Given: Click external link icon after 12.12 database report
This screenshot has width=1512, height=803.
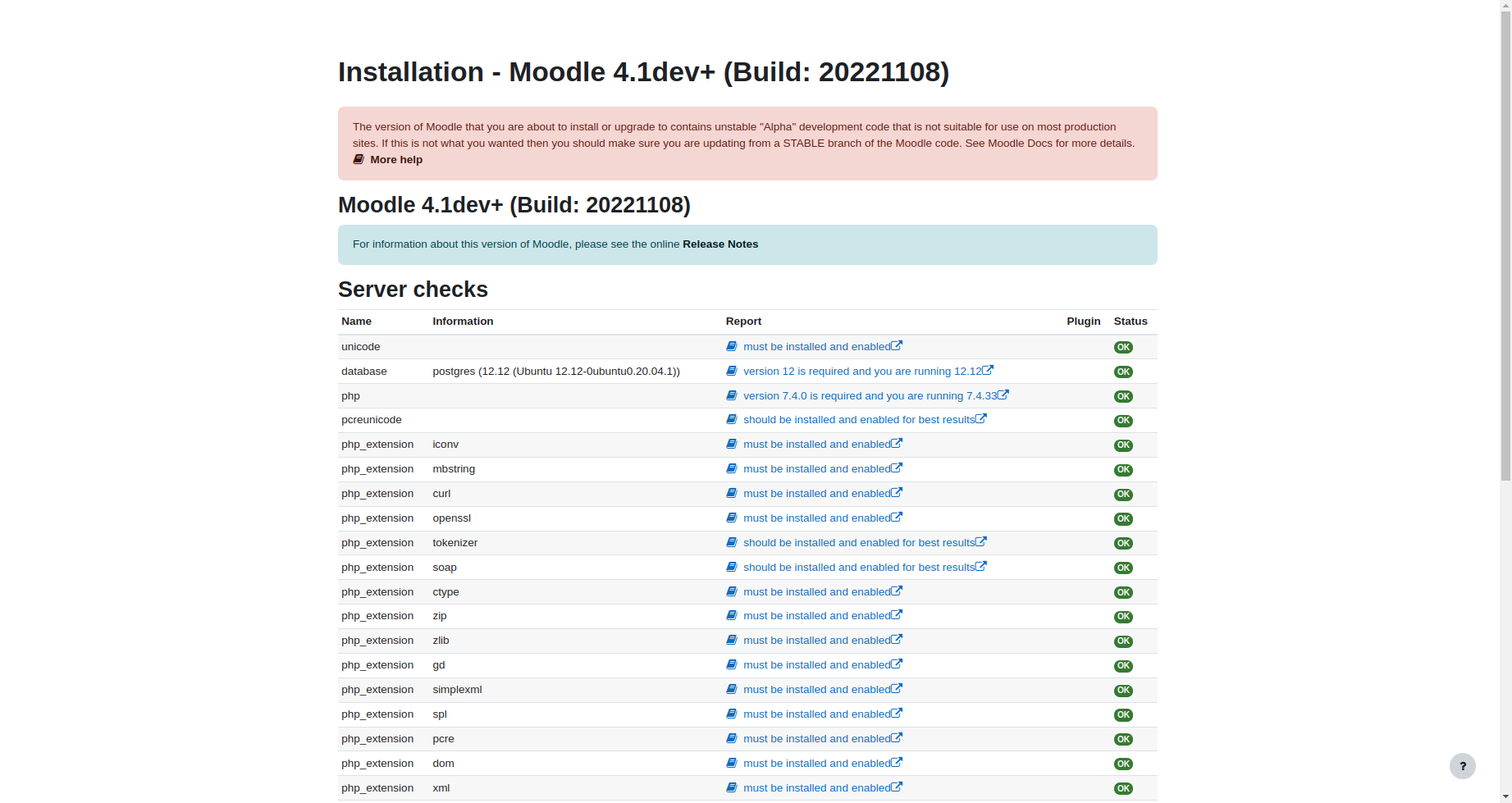Looking at the screenshot, I should click(988, 370).
